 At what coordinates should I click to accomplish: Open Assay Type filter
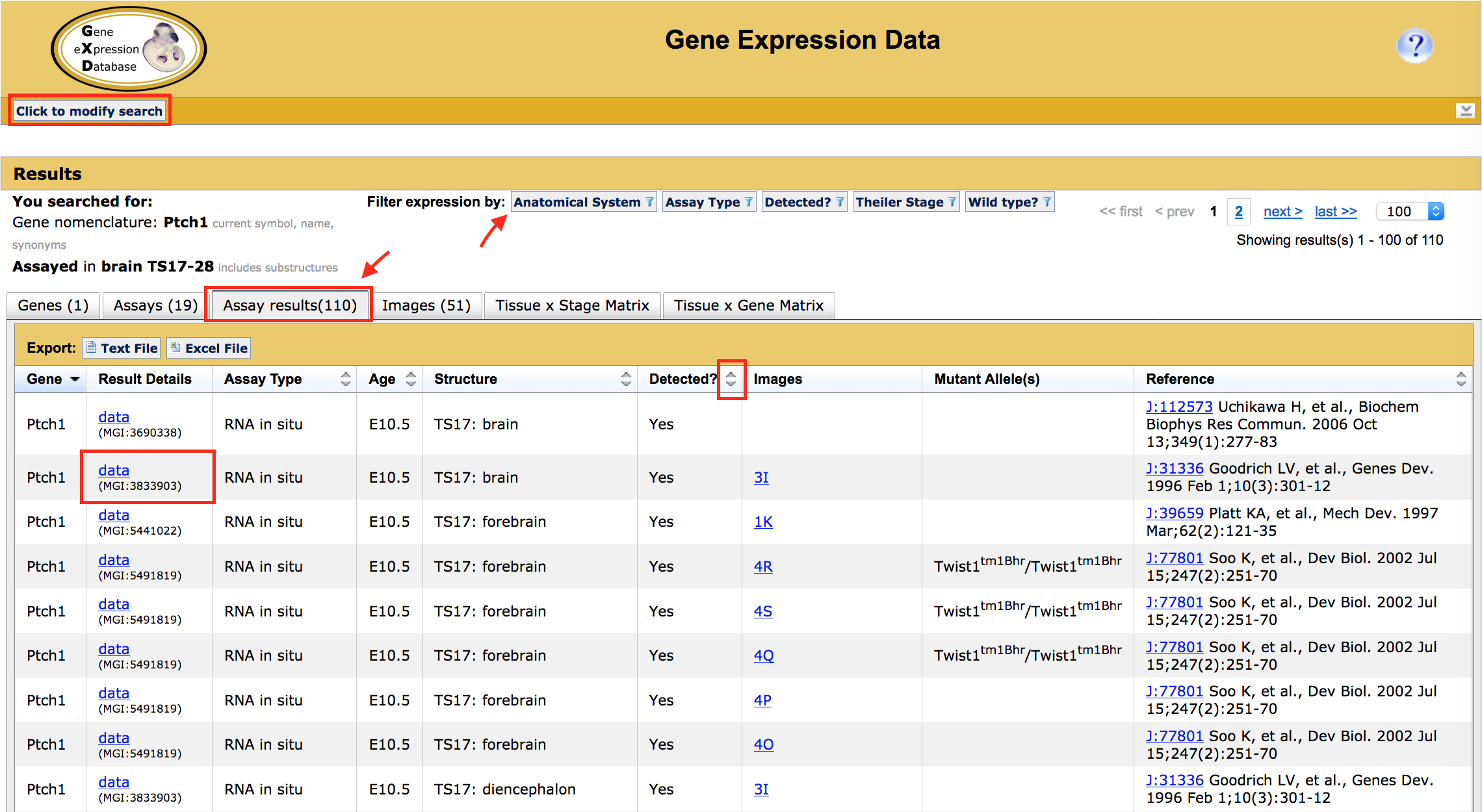pos(708,202)
